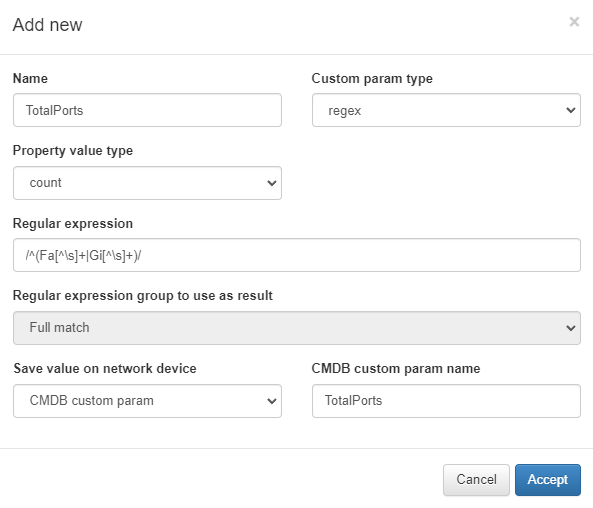Open the Full match group dropdown
593x508 pixels.
tap(297, 328)
